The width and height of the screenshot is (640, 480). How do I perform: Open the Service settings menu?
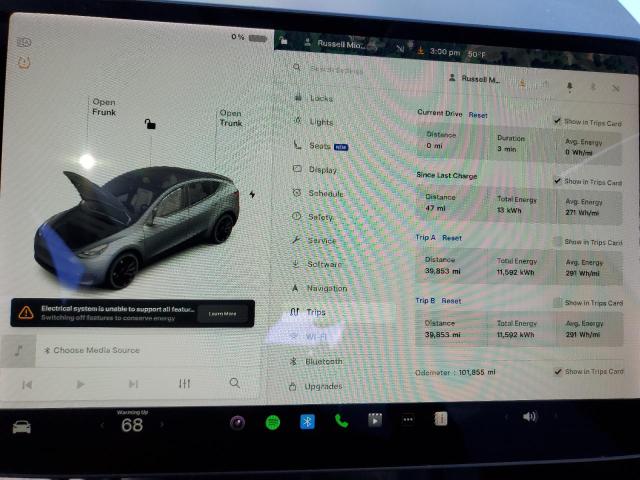point(313,240)
